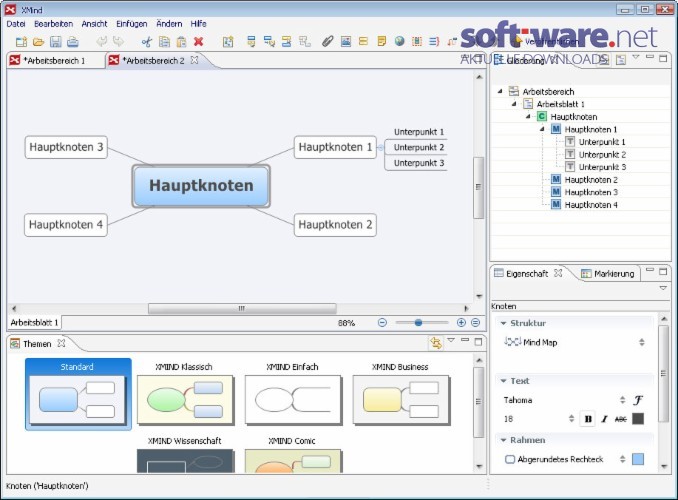Image resolution: width=678 pixels, height=500 pixels.
Task: Click the Label icon in the toolbar
Action: point(363,42)
